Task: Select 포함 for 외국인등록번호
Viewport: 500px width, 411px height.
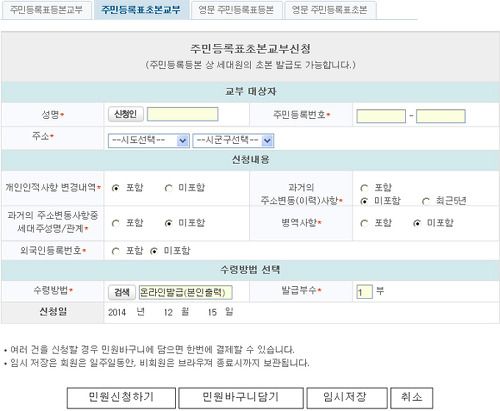Action: click(116, 251)
